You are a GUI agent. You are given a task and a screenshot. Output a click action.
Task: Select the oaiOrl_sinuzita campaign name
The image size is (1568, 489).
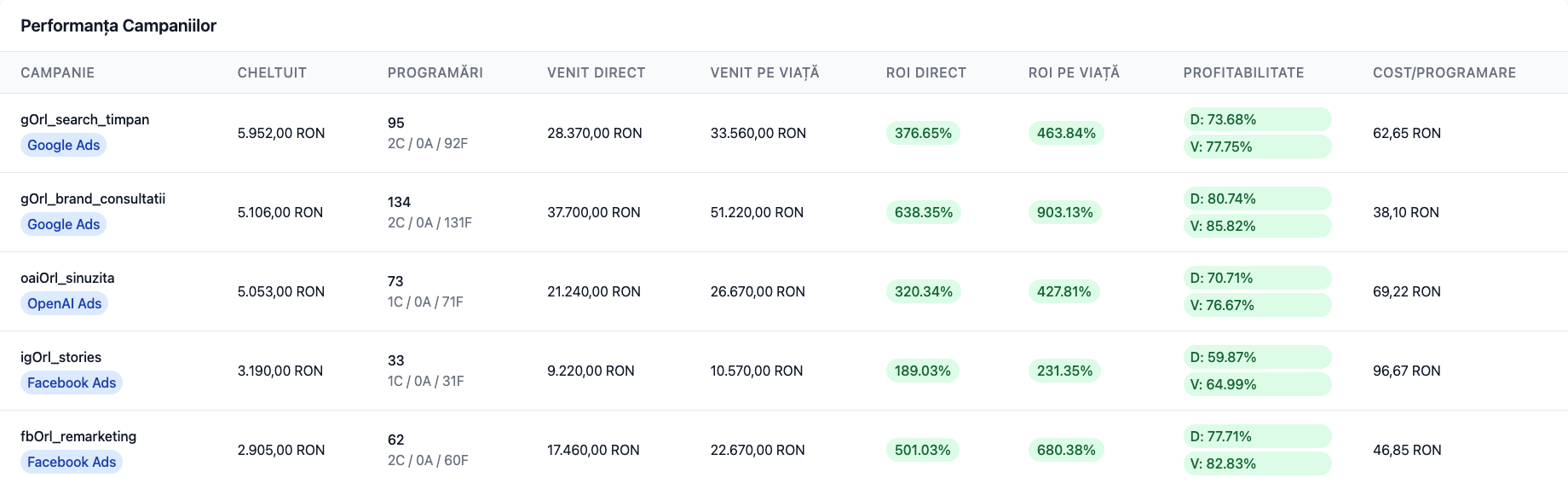pos(67,278)
